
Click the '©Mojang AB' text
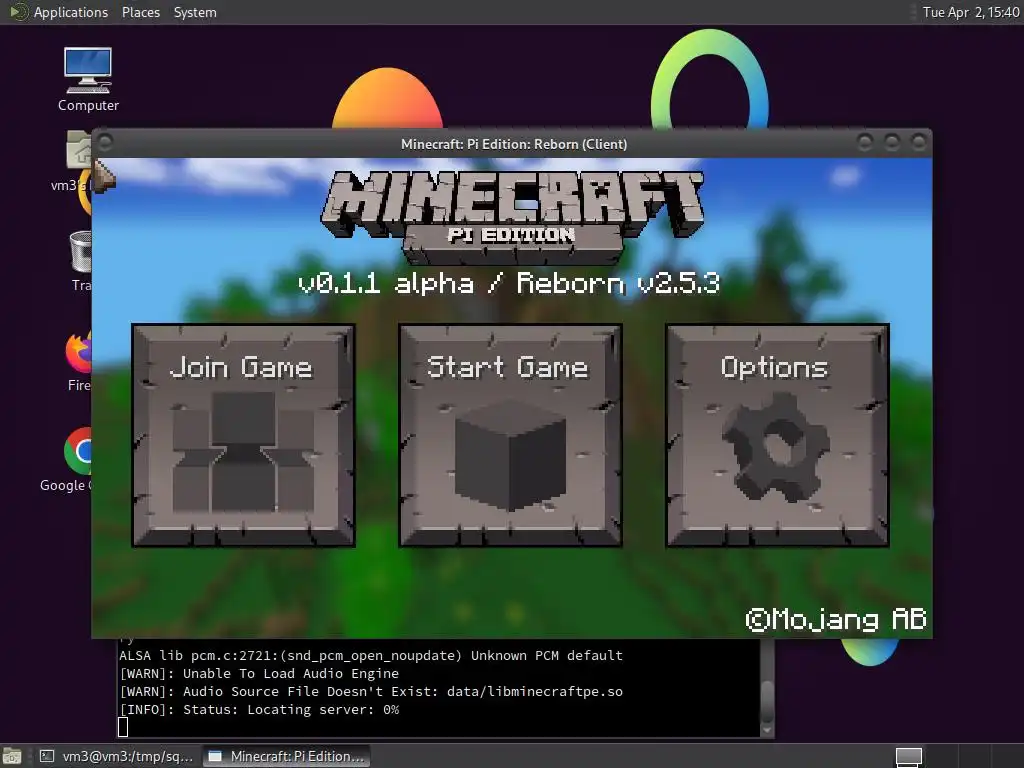click(x=836, y=619)
